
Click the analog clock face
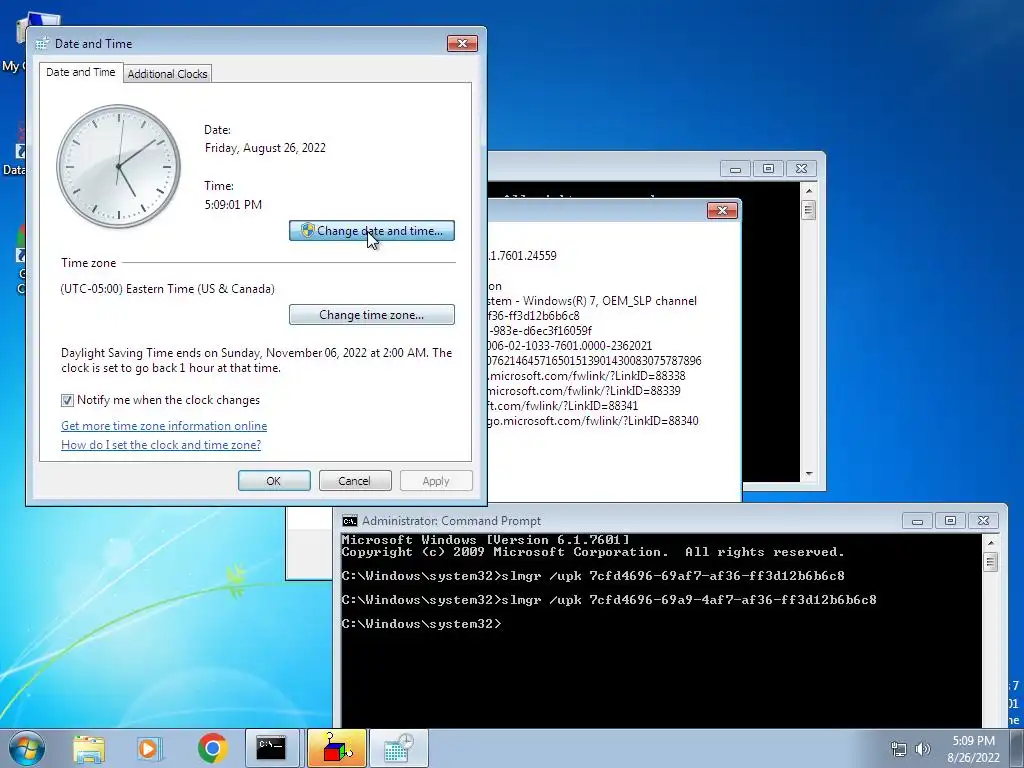(x=119, y=166)
